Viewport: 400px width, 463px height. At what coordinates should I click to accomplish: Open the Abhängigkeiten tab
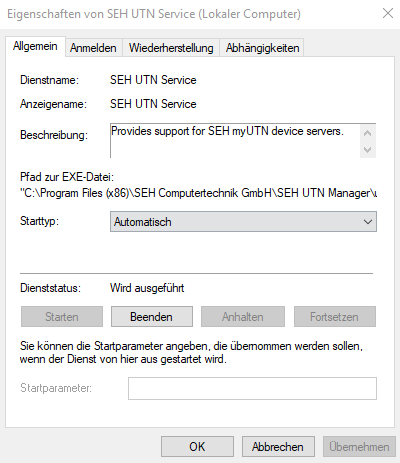[x=262, y=48]
